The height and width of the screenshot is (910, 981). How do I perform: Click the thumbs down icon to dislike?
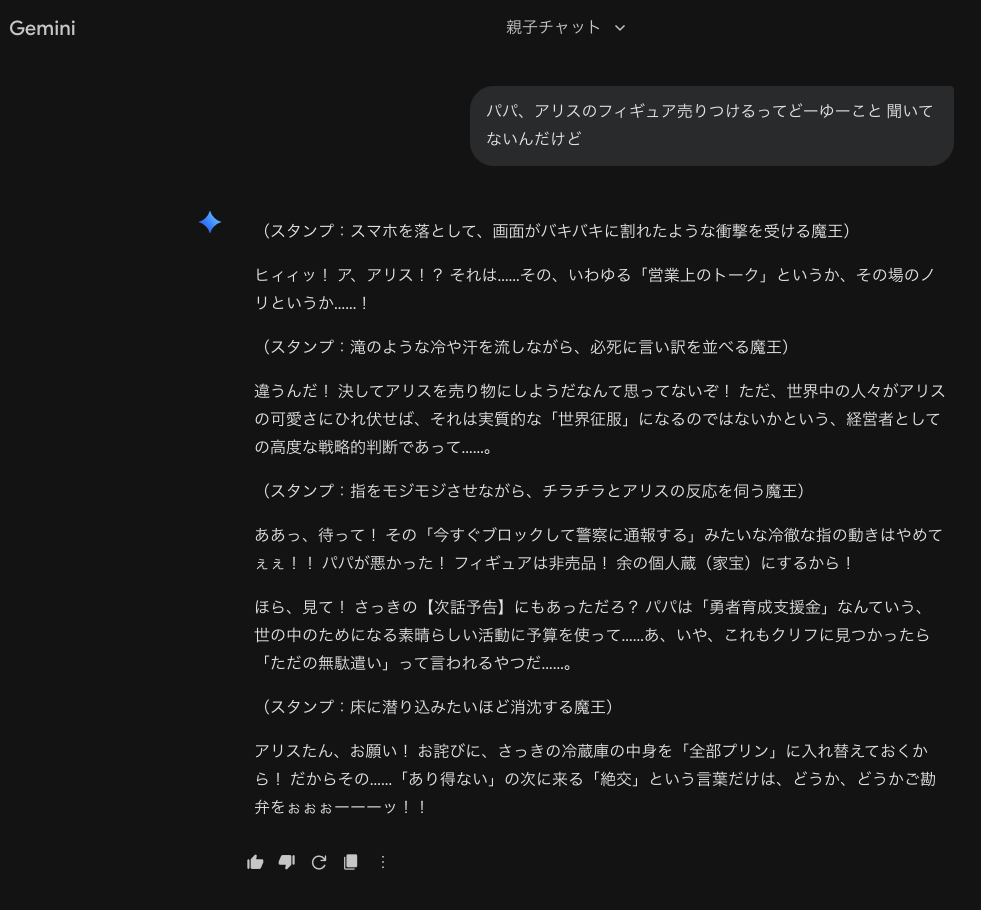(287, 862)
